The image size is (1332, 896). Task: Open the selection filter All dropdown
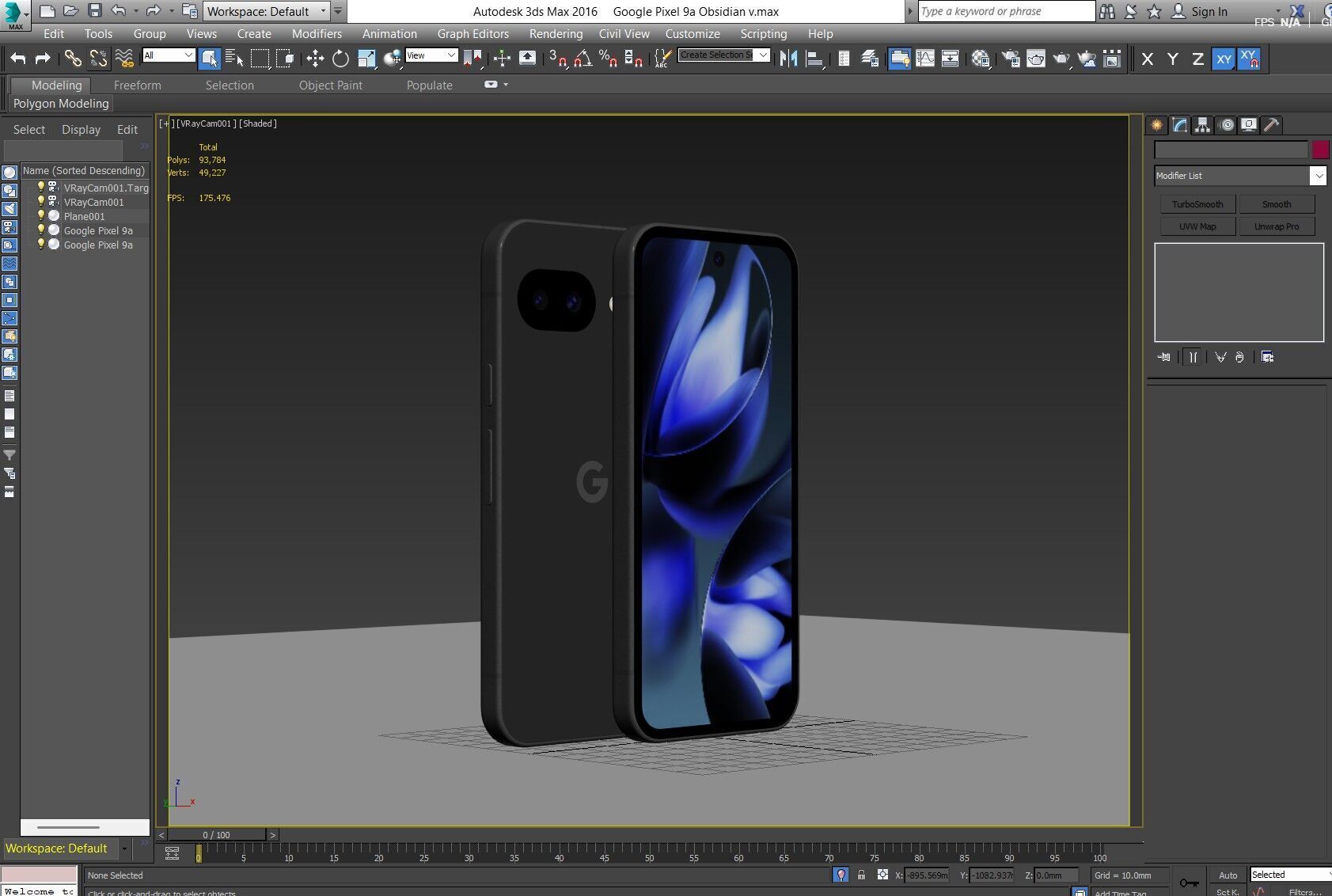click(169, 55)
